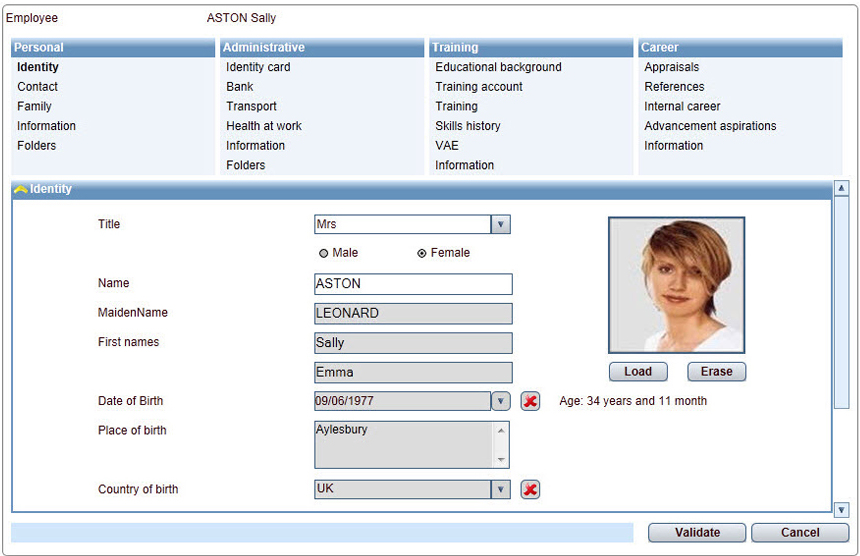The height and width of the screenshot is (556, 860).
Task: Open Educational background
Action: coord(499,67)
